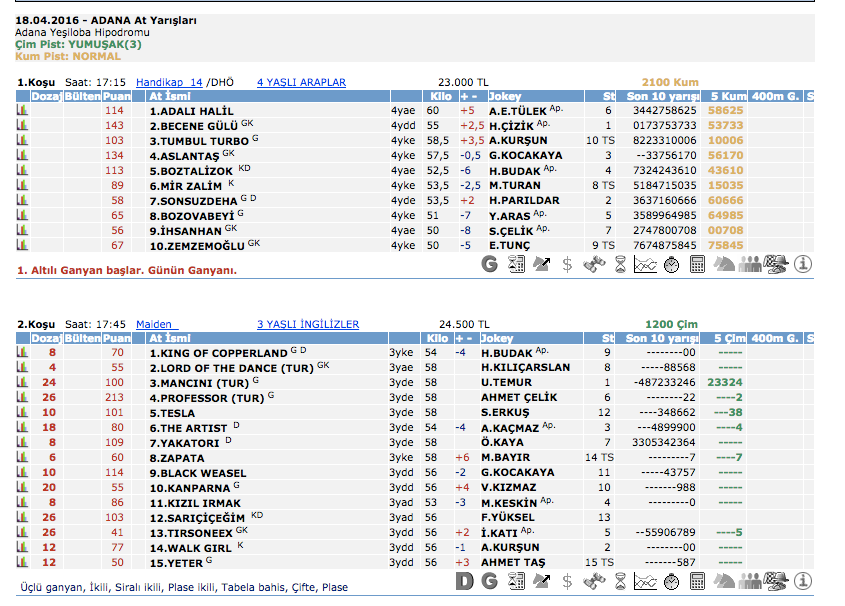Image resolution: width=845 pixels, height=606 pixels.
Task: Click the G icon below race 1
Action: 489,265
